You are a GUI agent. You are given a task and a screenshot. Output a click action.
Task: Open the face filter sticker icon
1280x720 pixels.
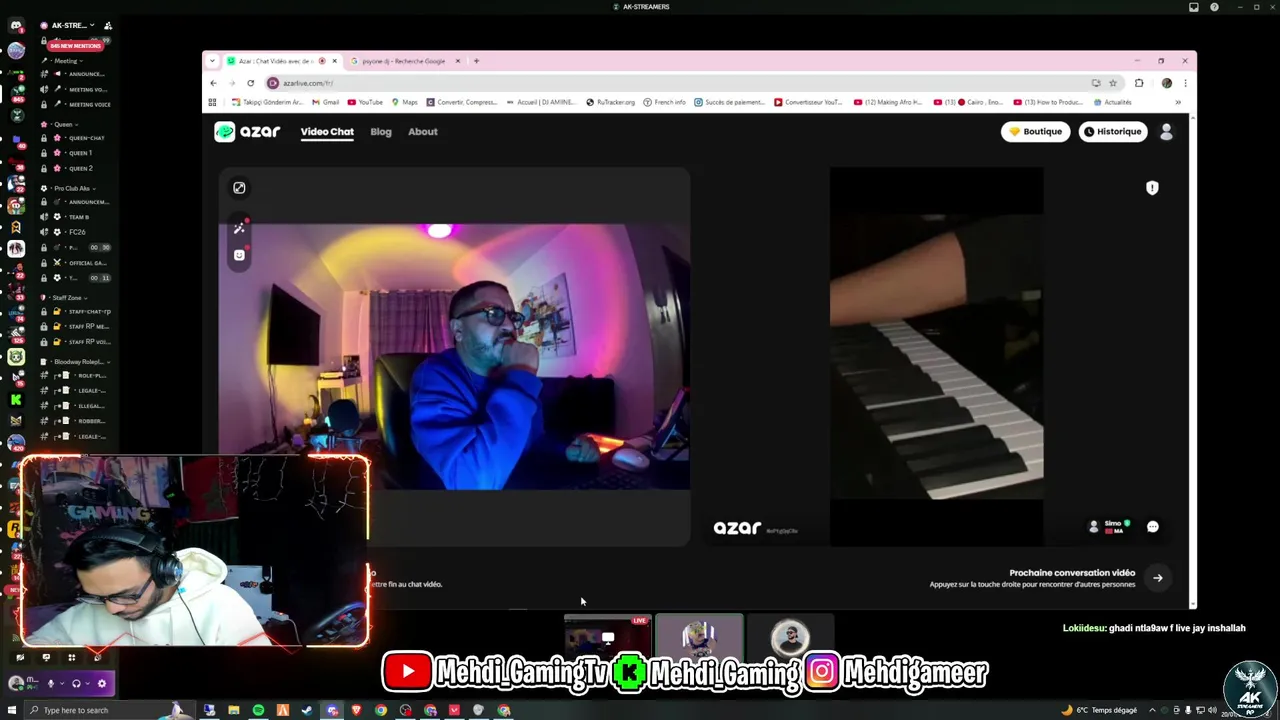239,255
